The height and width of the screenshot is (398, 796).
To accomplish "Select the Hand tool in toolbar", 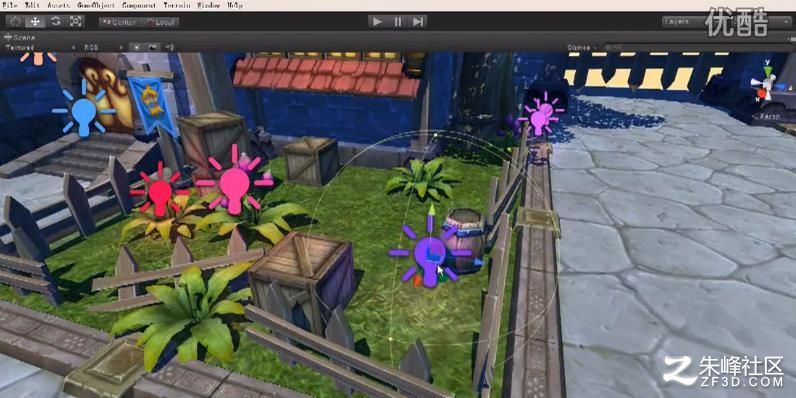I will tap(15, 21).
